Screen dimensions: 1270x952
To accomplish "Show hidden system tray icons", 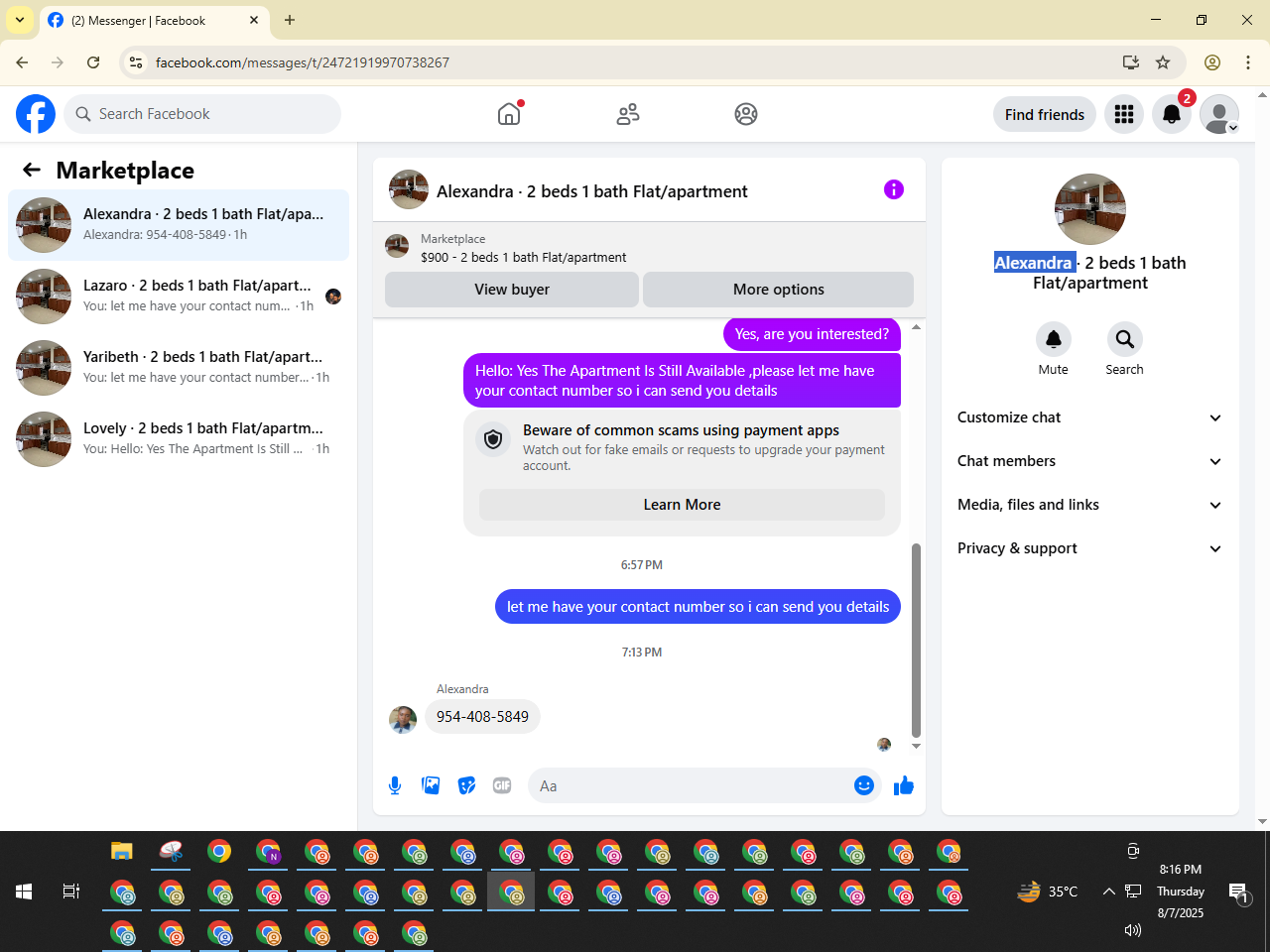I will (x=1109, y=892).
